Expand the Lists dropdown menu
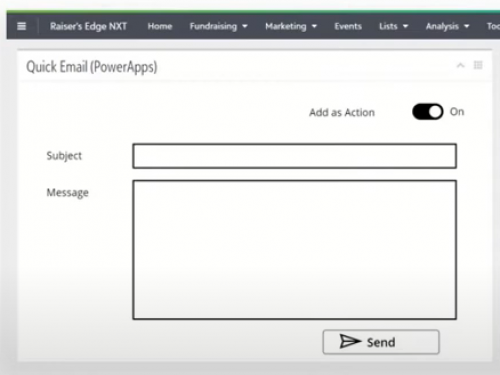Image resolution: width=500 pixels, height=375 pixels. 393,26
